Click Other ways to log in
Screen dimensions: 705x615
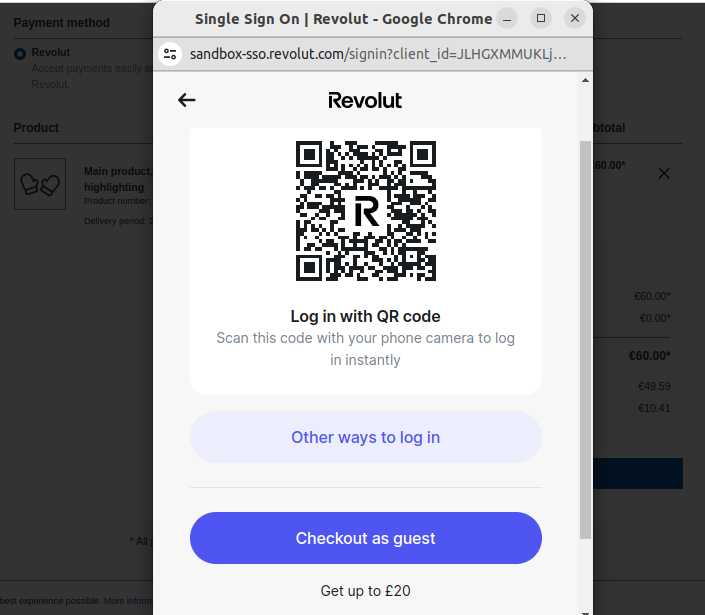[366, 437]
